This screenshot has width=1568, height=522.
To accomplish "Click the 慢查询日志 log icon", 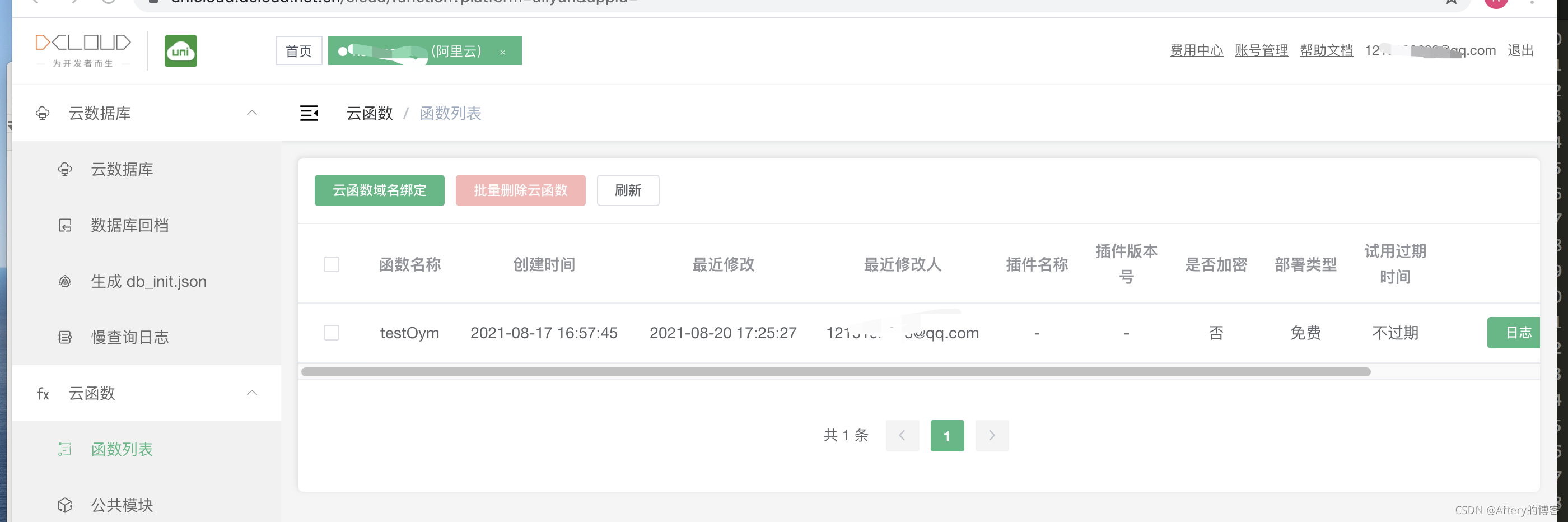I will coord(65,337).
